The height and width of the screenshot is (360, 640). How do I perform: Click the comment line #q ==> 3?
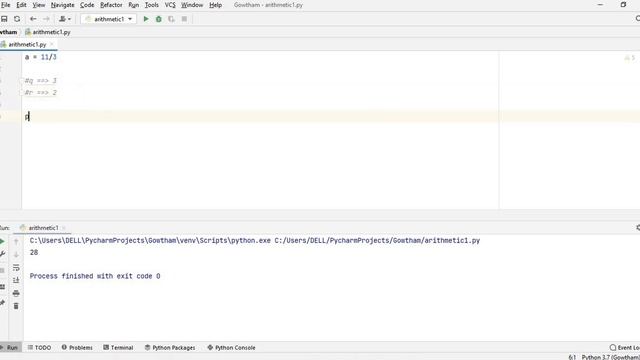40,81
